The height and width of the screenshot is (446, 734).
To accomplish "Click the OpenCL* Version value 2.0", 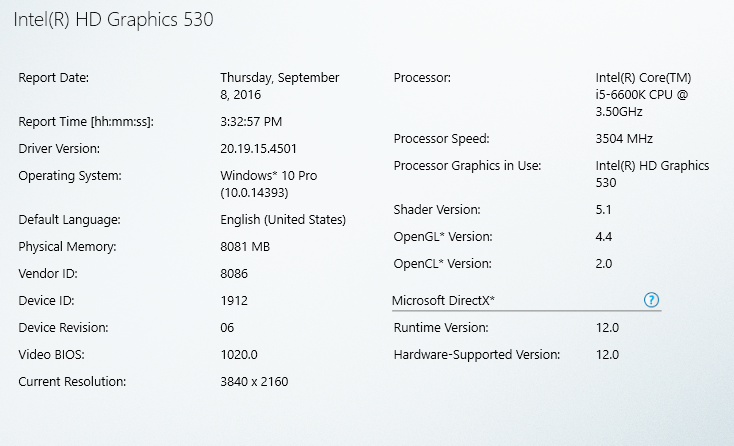I will click(603, 264).
